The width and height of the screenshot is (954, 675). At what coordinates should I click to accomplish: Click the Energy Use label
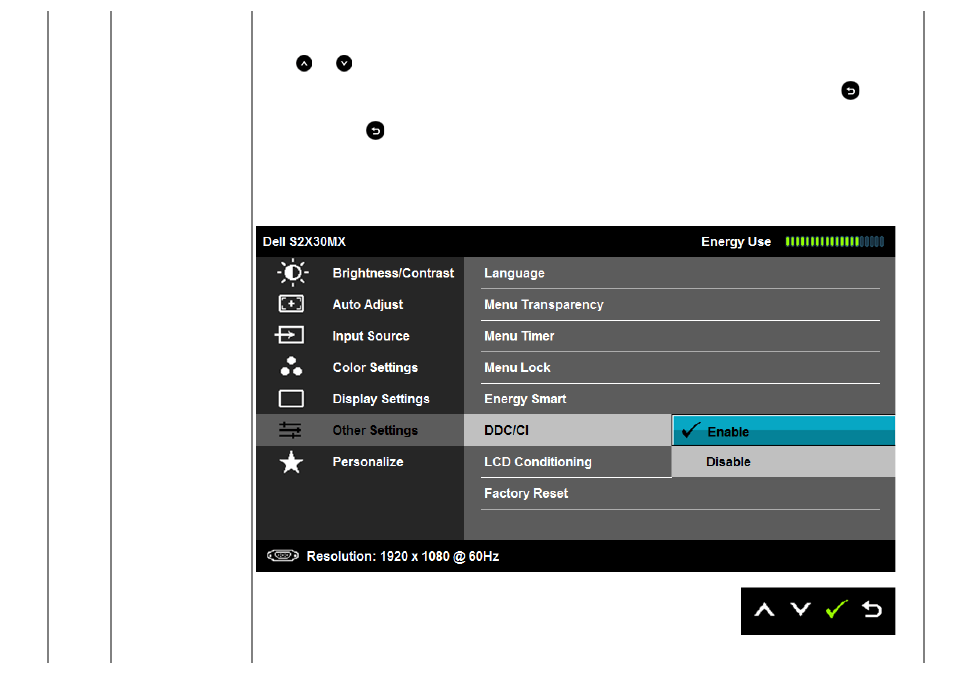pos(736,242)
